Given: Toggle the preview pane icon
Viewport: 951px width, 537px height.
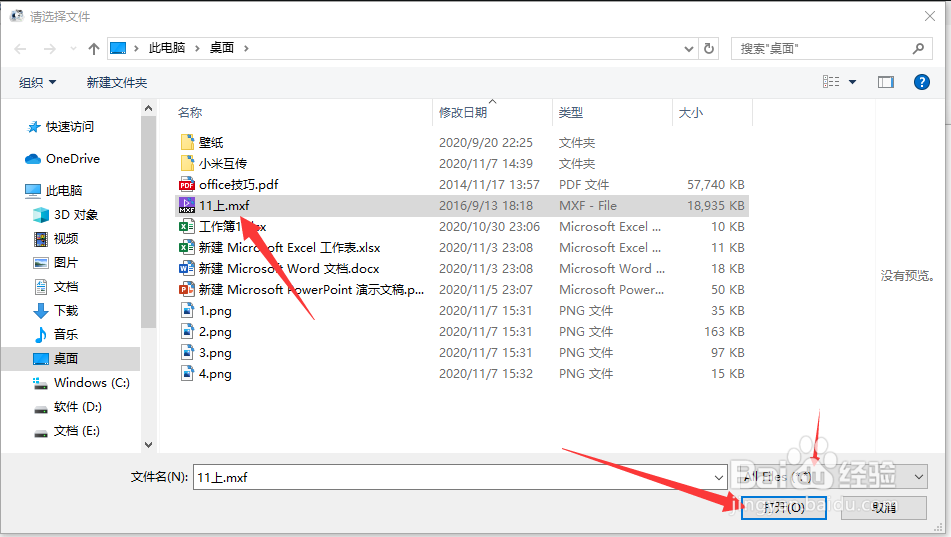Looking at the screenshot, I should pyautogui.click(x=885, y=82).
